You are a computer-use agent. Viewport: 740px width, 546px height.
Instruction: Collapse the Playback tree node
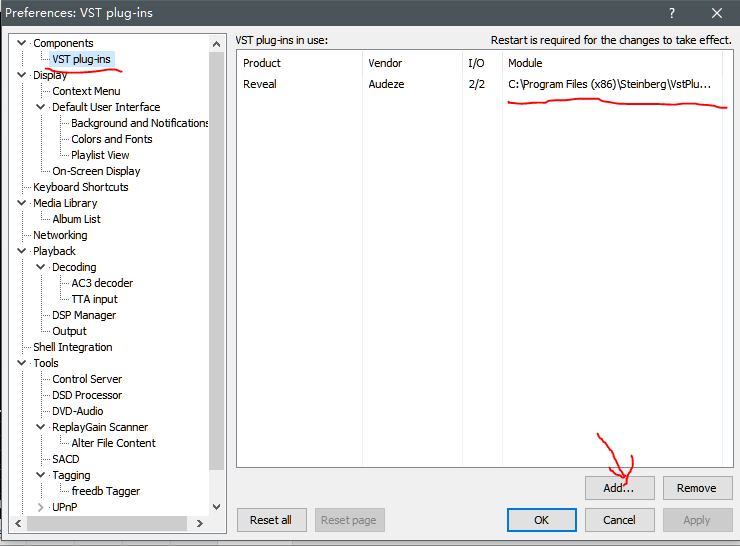click(25, 251)
